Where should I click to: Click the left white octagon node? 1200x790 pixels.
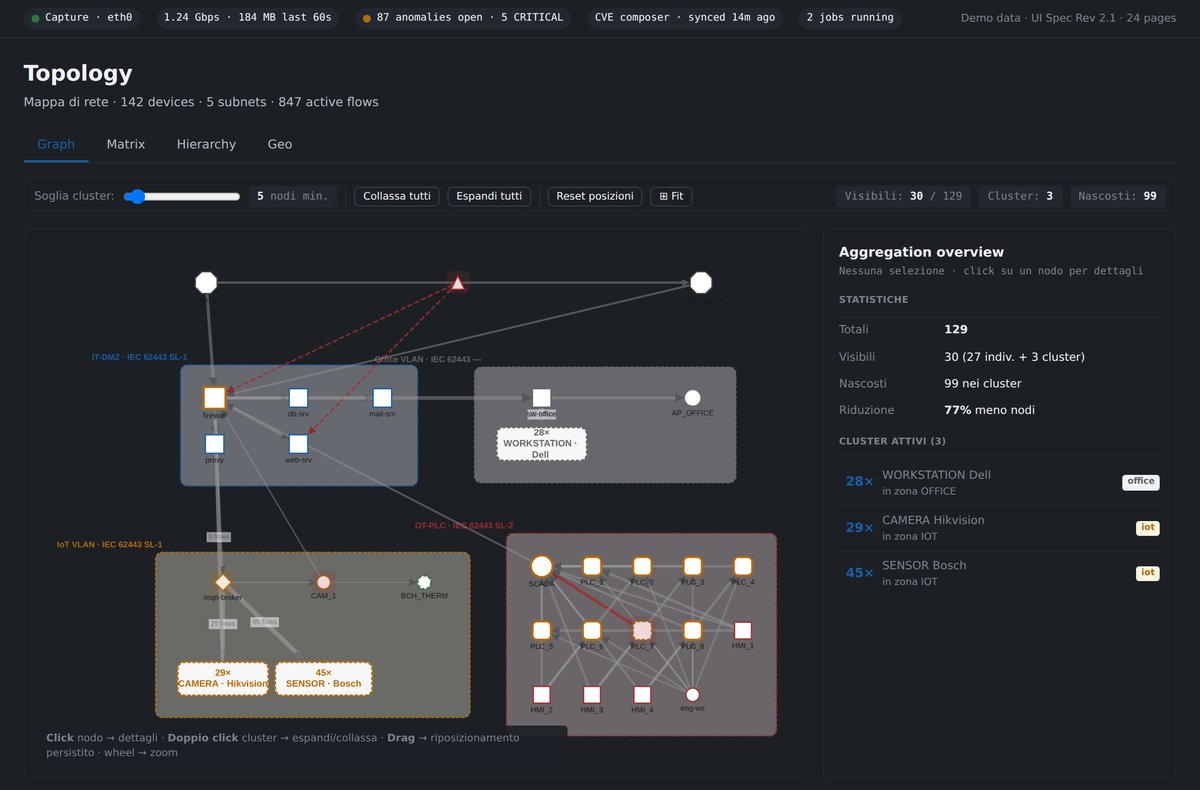pos(206,283)
